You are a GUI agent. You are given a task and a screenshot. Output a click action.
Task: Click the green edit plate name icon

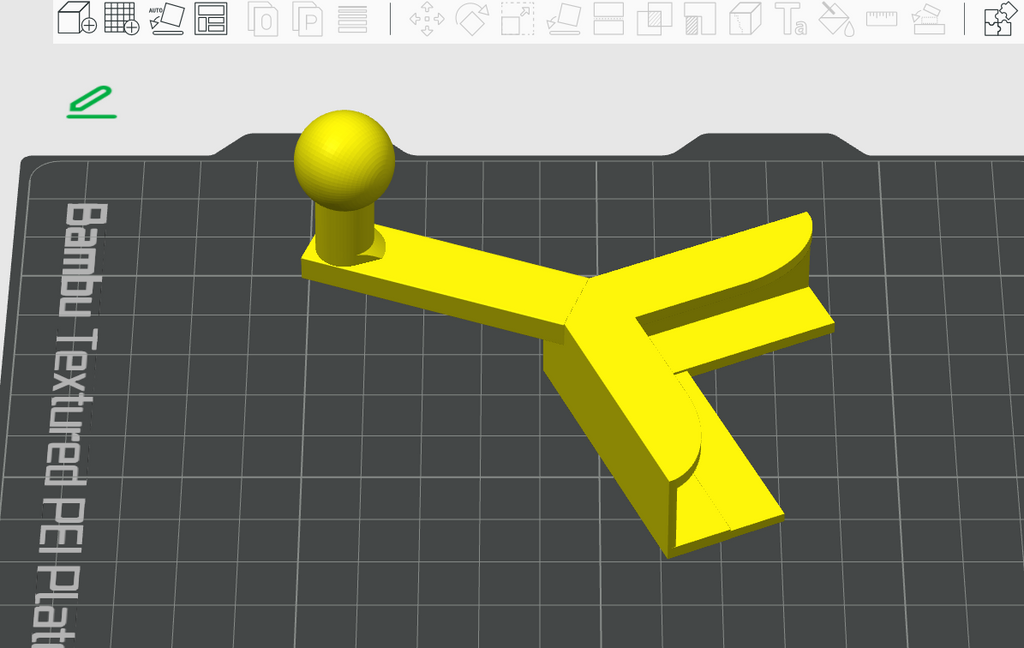(92, 102)
